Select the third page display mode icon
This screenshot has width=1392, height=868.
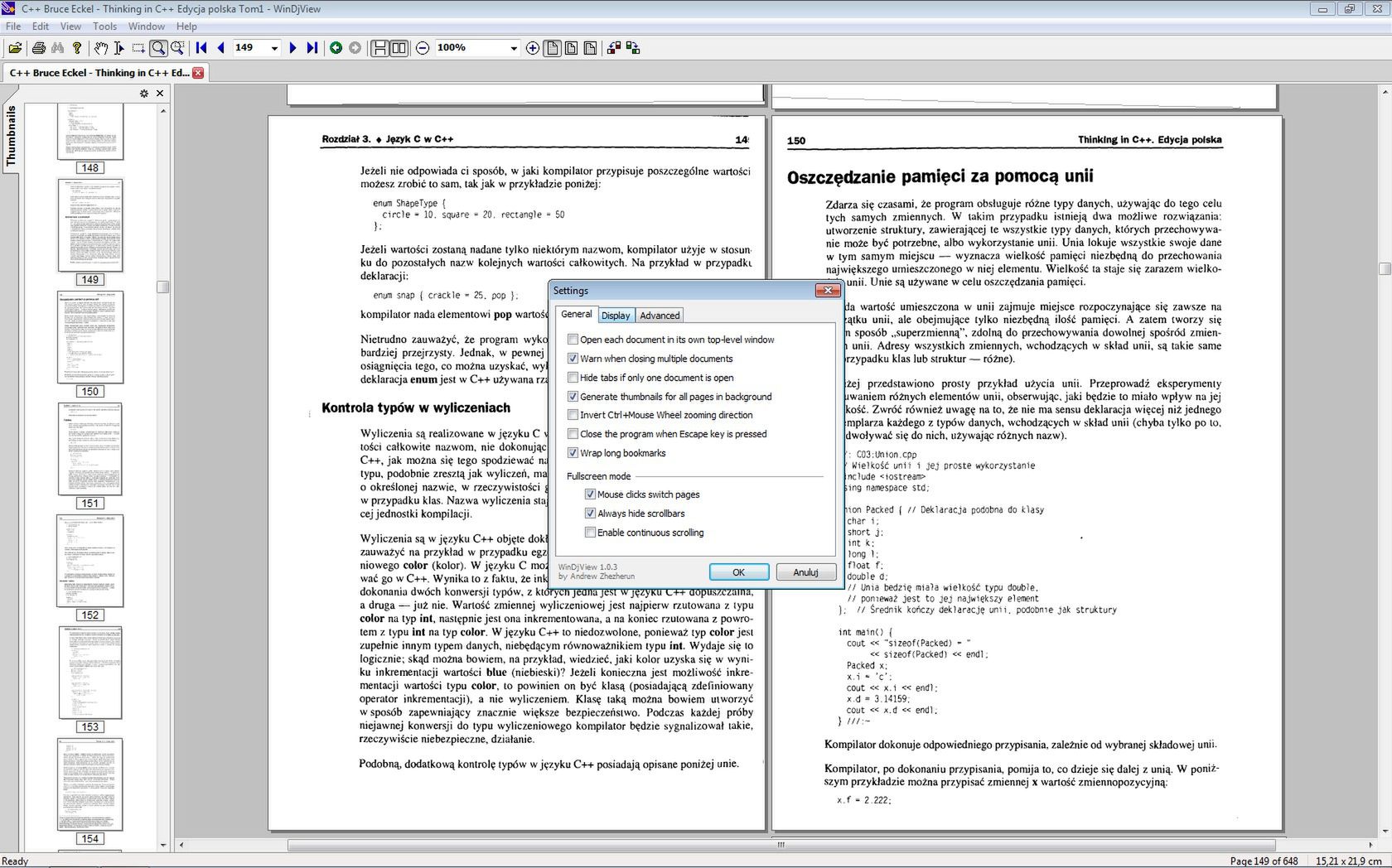click(590, 48)
